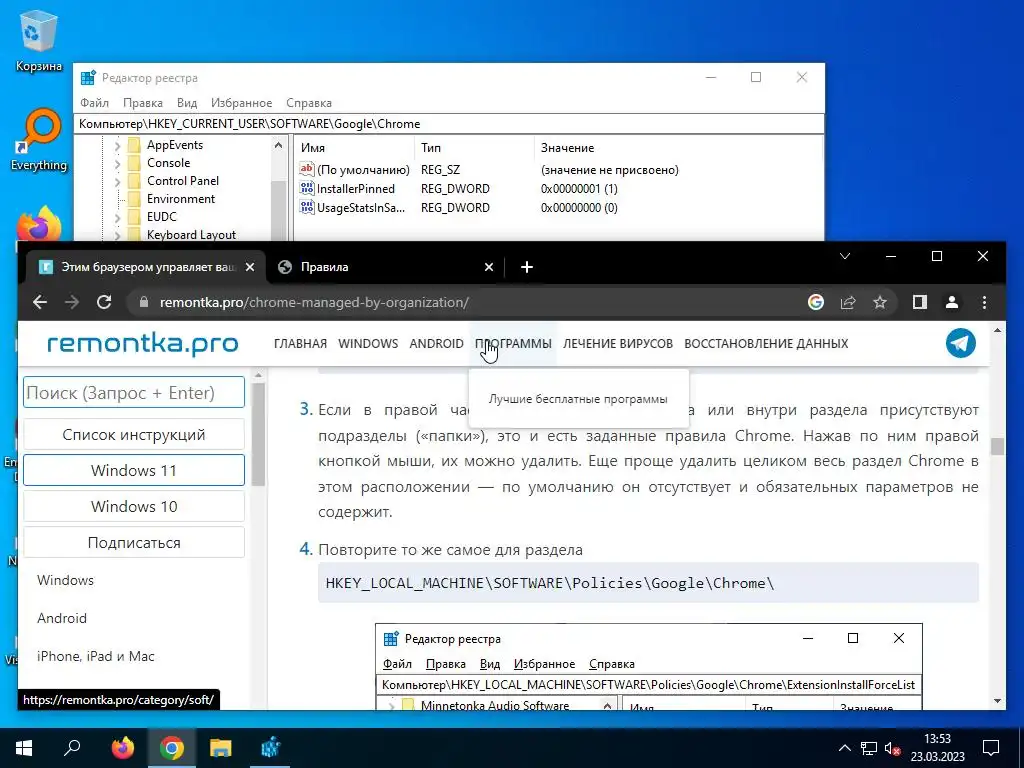Switch to Registry Editor on the taskbar
The width and height of the screenshot is (1024, 768).
pyautogui.click(x=270, y=748)
